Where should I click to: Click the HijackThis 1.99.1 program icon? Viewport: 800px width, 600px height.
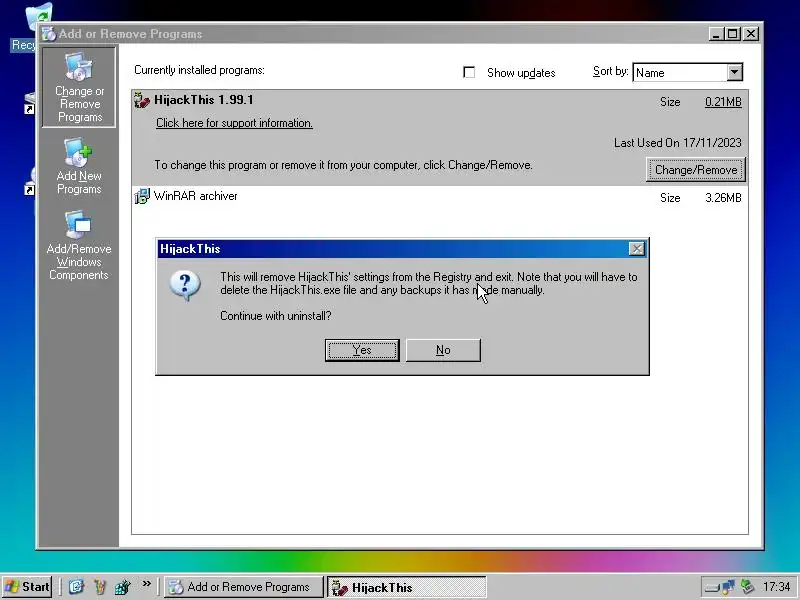142,100
